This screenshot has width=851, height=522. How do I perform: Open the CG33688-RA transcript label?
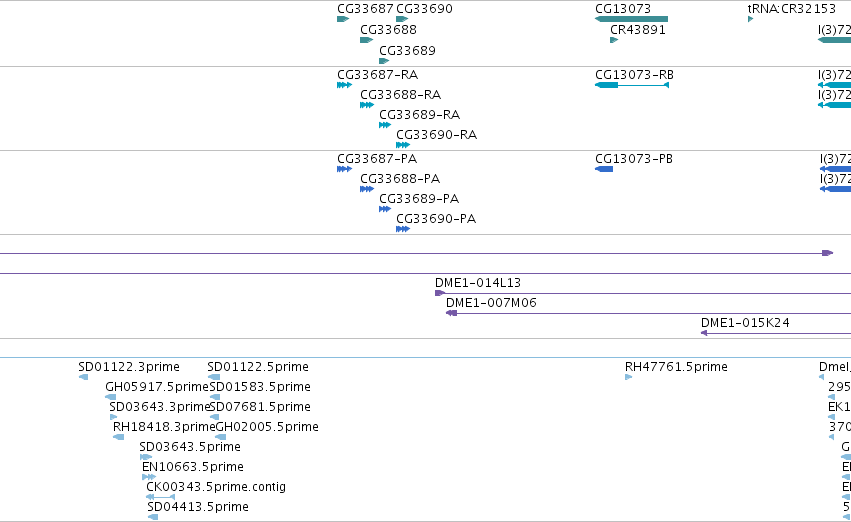[x=400, y=95]
